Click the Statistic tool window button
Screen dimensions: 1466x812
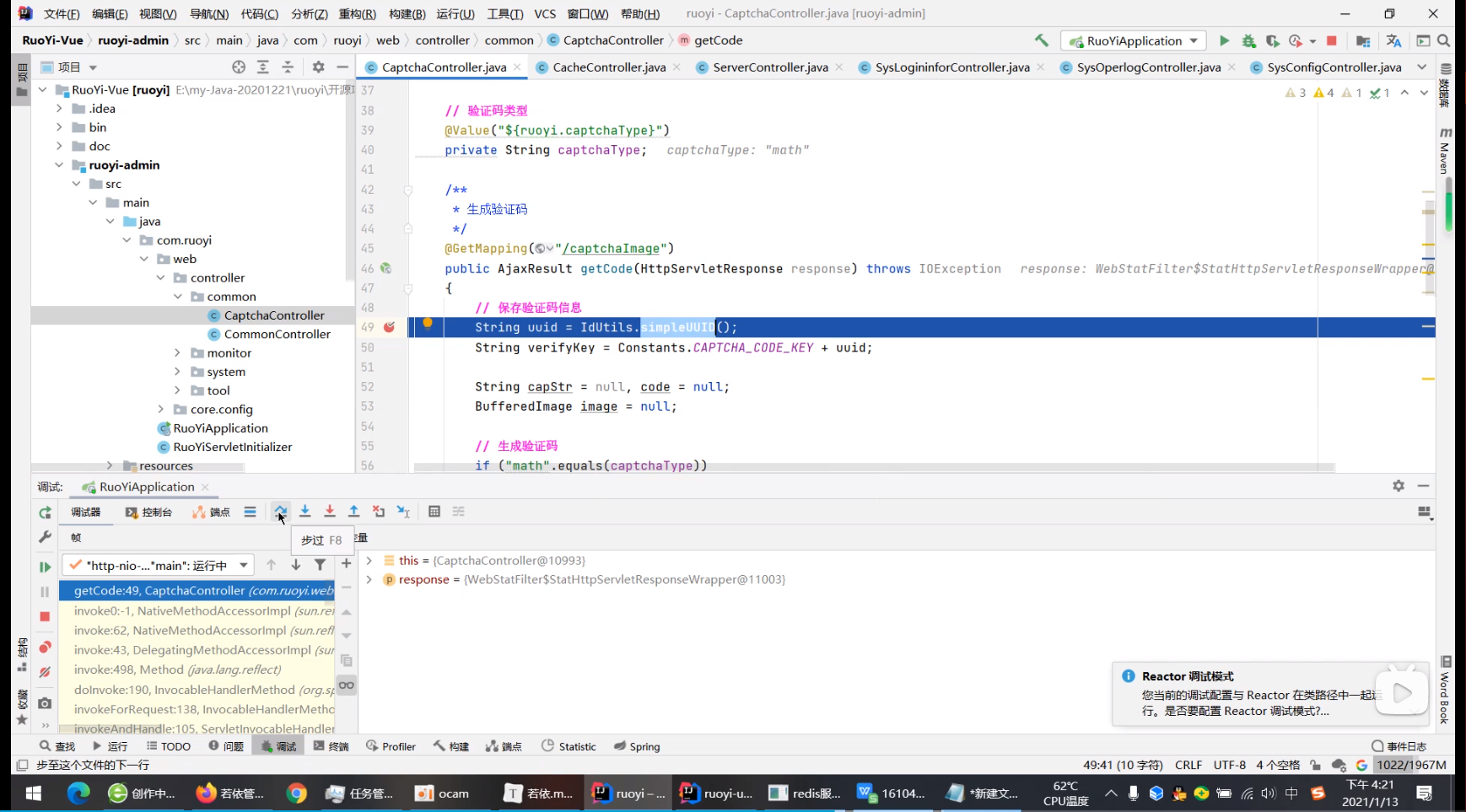pyautogui.click(x=569, y=746)
